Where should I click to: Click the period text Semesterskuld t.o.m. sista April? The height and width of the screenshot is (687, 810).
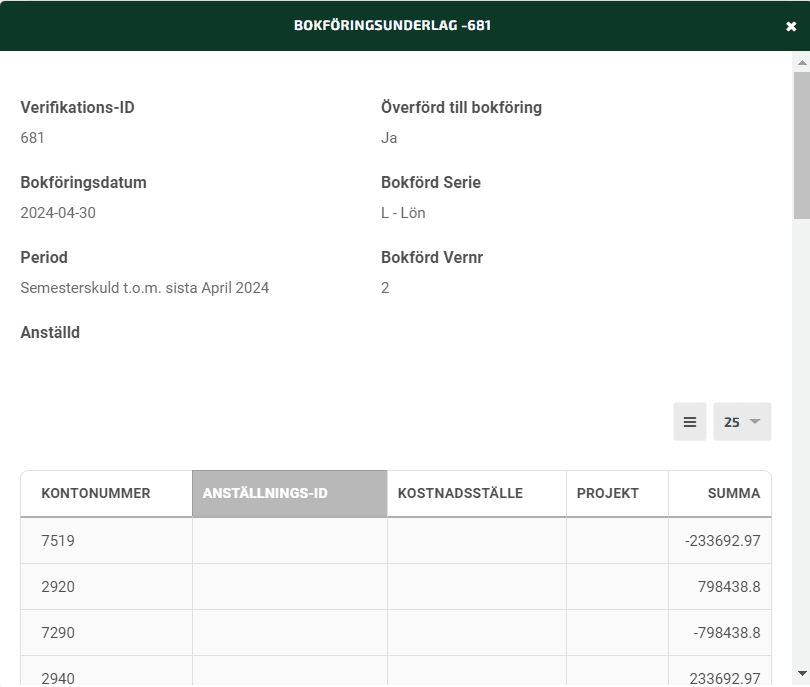pyautogui.click(x=144, y=288)
